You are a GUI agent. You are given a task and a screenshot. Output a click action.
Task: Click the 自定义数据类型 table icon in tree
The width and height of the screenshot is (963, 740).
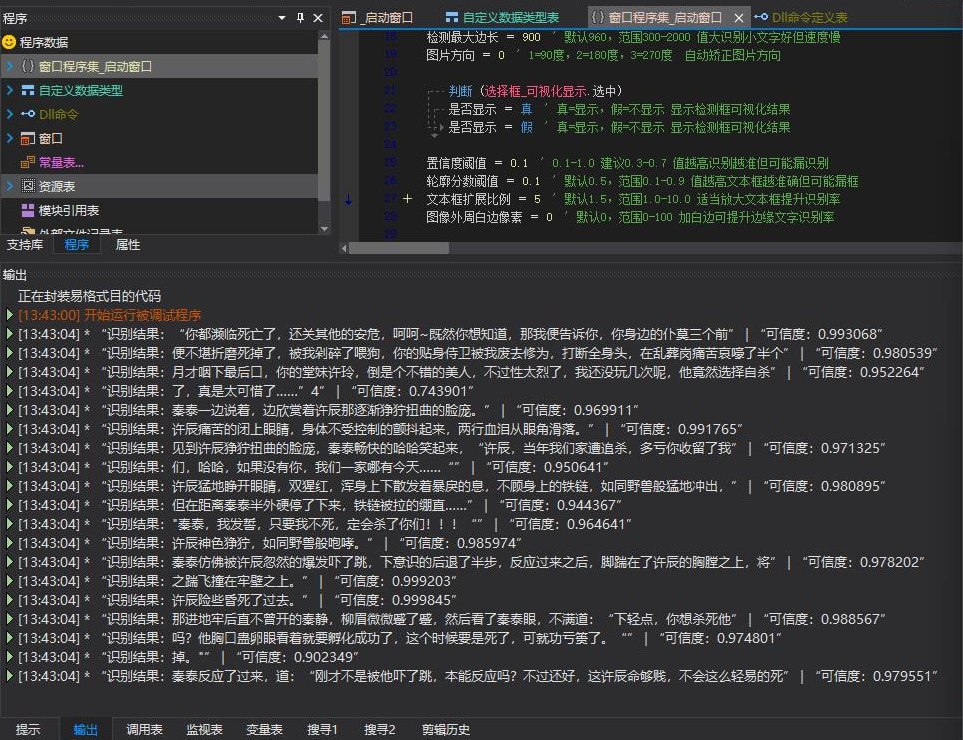(x=27, y=90)
